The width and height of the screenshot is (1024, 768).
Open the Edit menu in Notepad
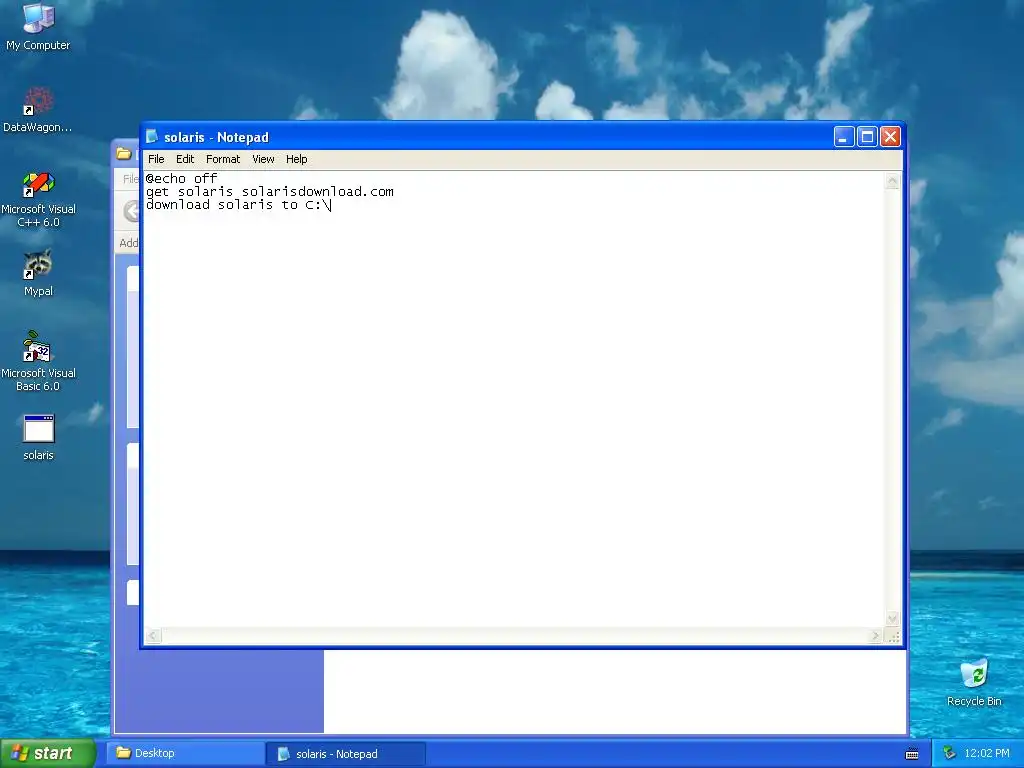(185, 159)
